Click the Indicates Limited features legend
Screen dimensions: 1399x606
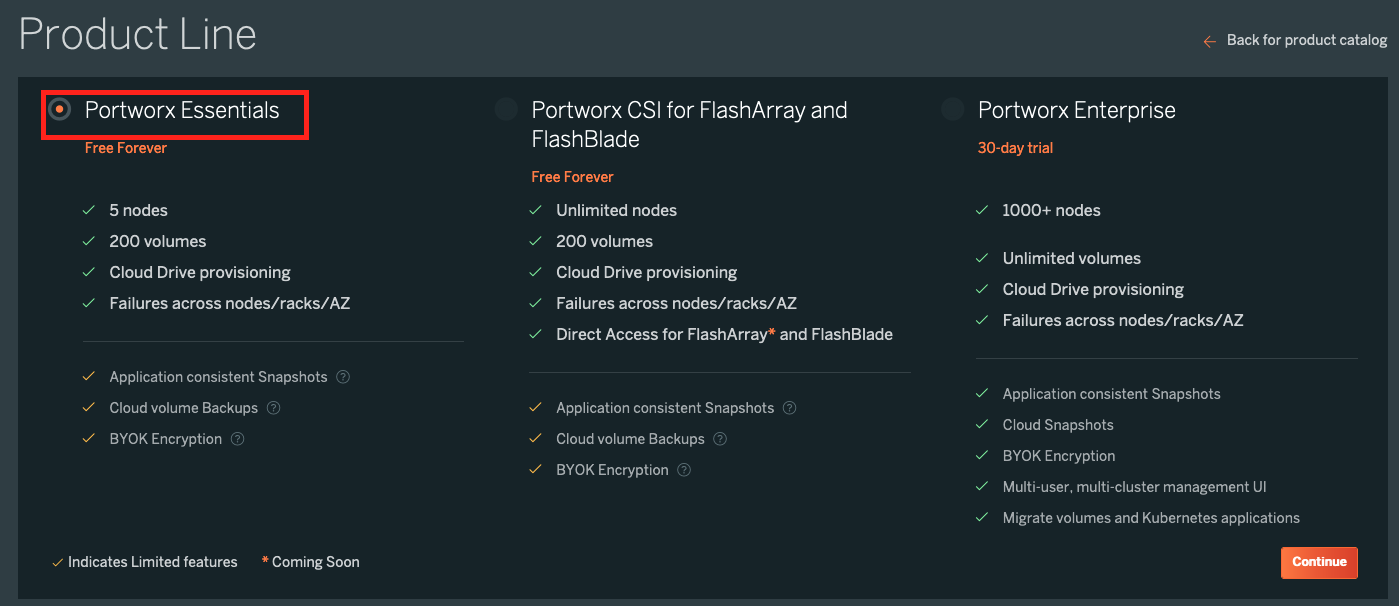[153, 562]
